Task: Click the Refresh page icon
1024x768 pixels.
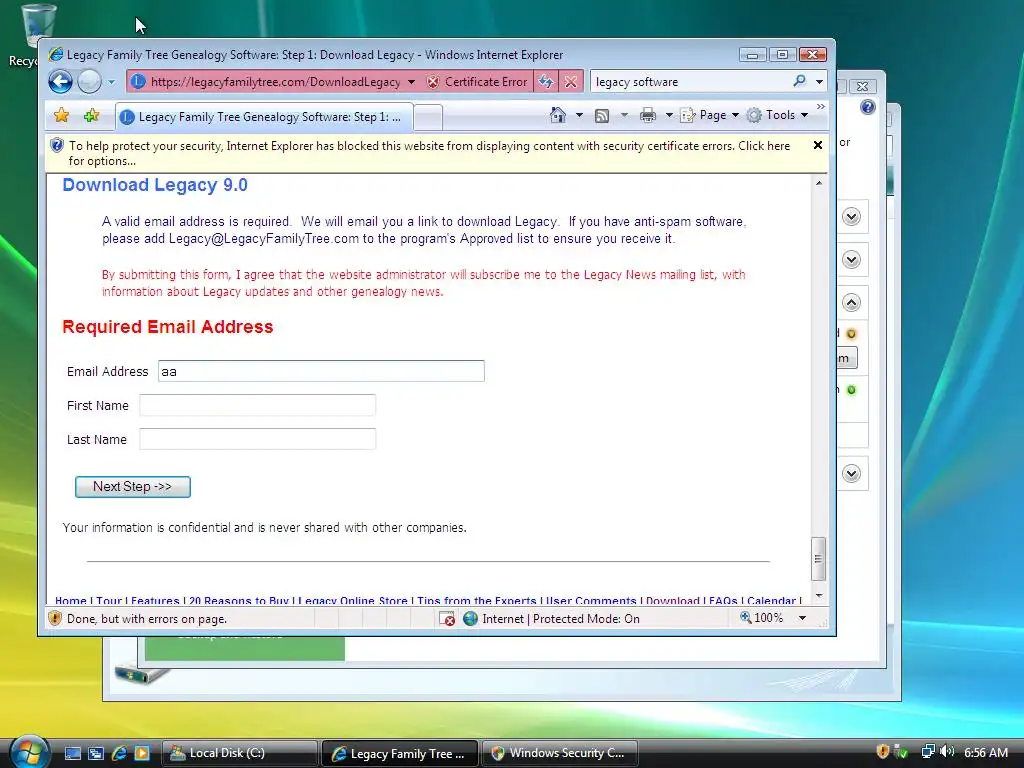Action: [546, 82]
